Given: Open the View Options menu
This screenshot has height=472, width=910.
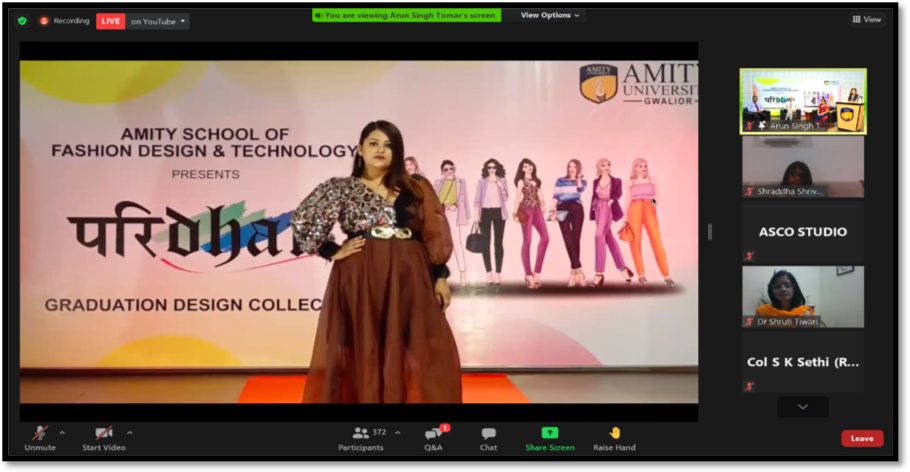Looking at the screenshot, I should click(550, 15).
